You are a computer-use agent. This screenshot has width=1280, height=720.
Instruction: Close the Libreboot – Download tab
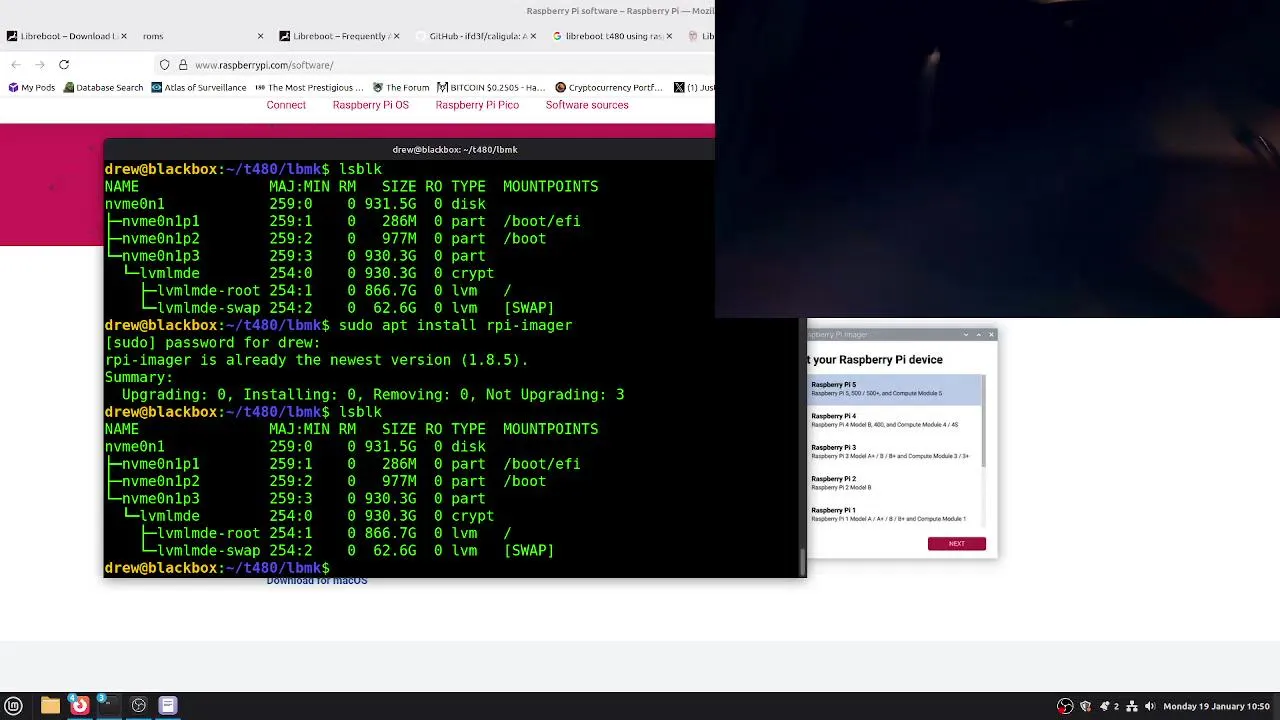click(124, 36)
